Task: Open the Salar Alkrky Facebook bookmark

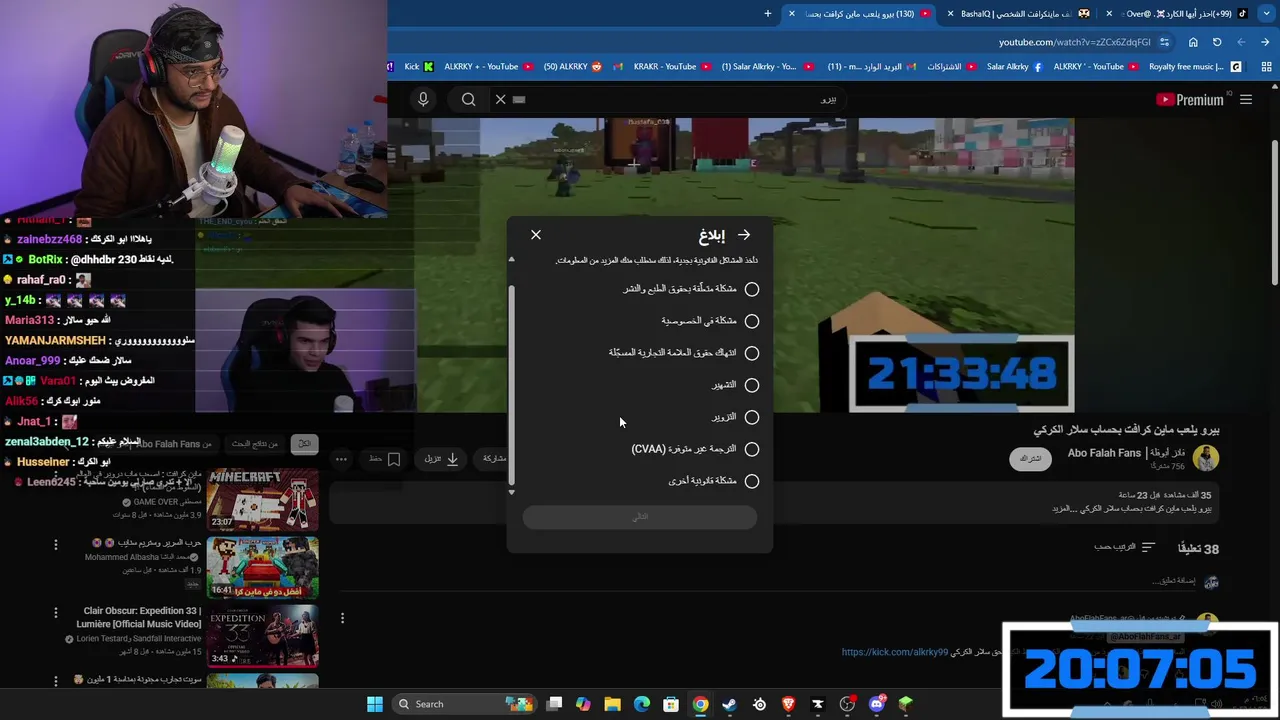Action: pos(1014,67)
